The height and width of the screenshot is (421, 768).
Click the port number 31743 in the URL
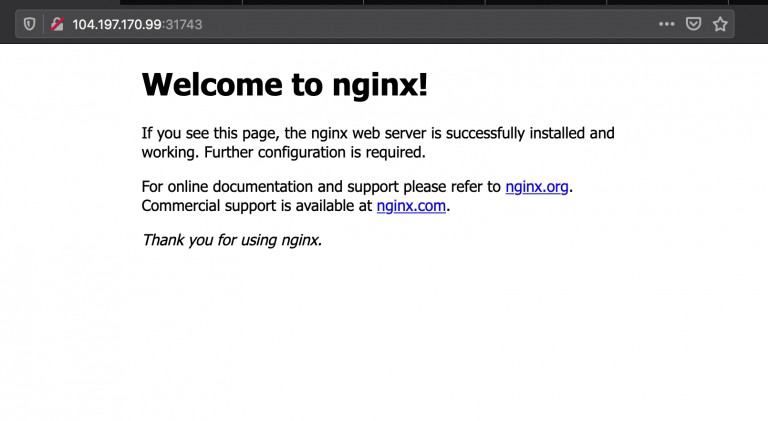pos(184,24)
